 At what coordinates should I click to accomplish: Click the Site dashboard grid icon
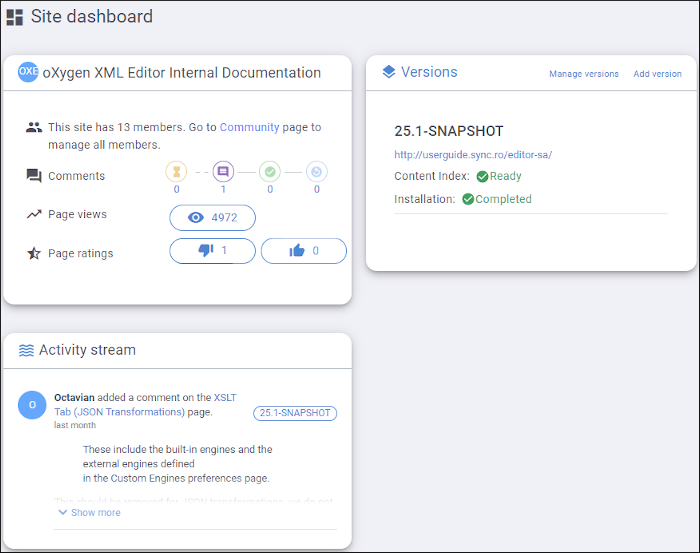click(15, 17)
